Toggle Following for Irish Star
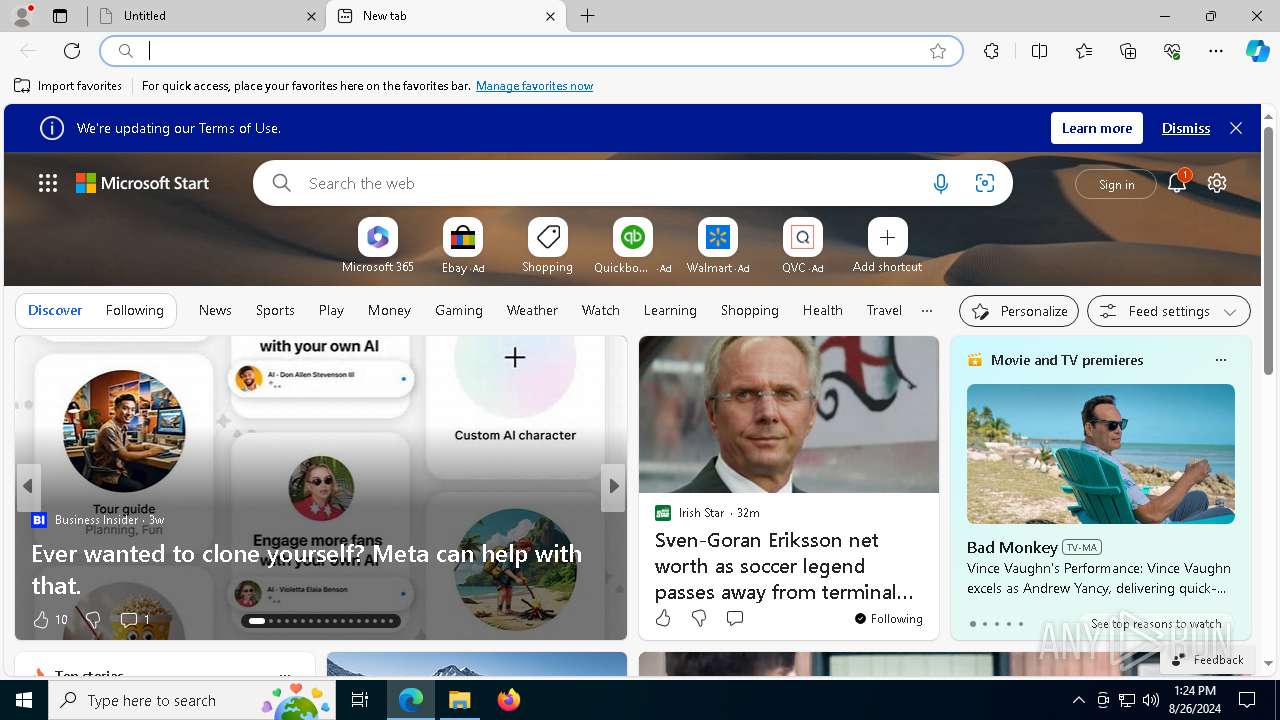Viewport: 1280px width, 720px height. (889, 619)
